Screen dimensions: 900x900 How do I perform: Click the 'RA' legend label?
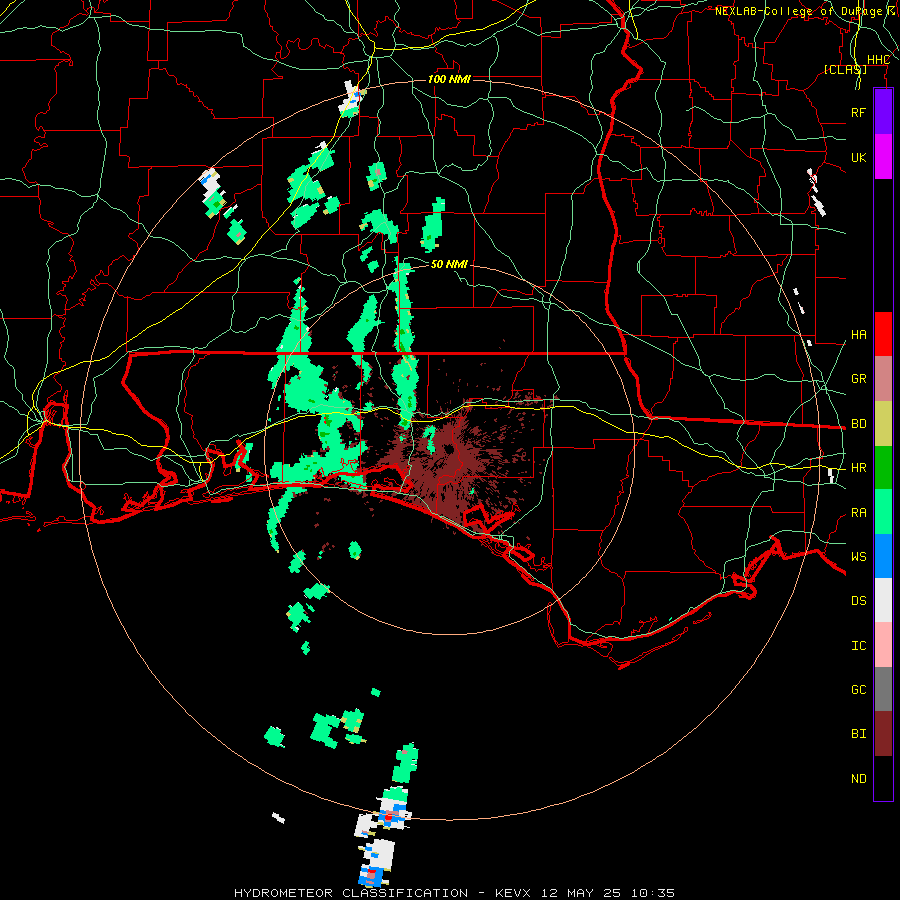pos(858,513)
